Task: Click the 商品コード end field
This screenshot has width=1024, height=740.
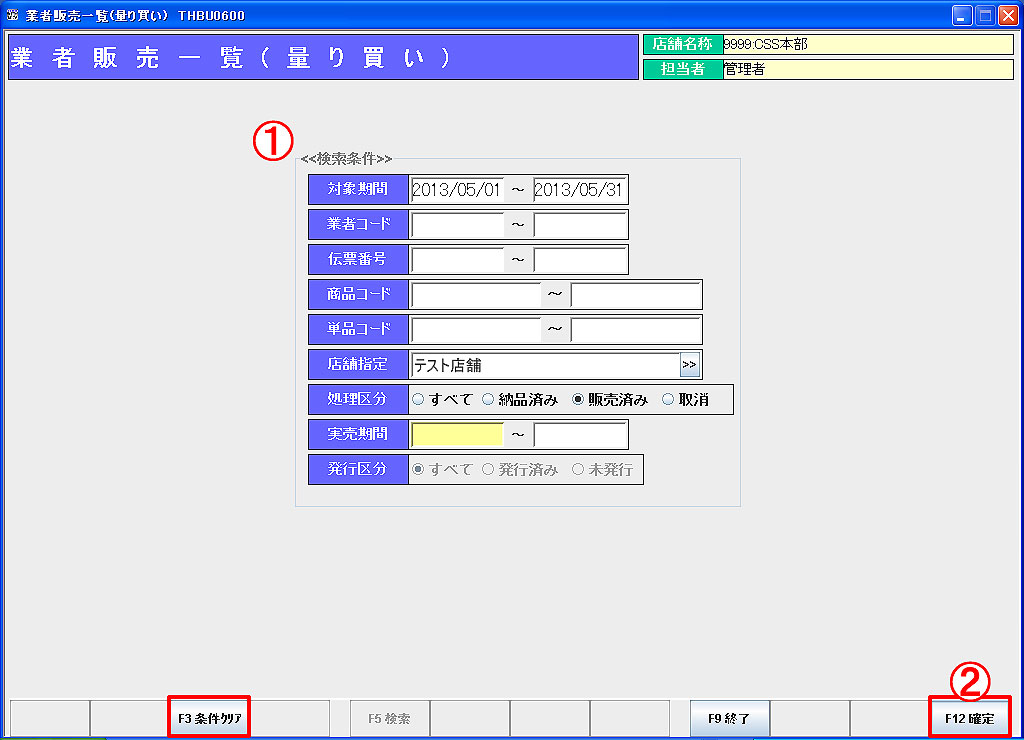Action: point(636,295)
